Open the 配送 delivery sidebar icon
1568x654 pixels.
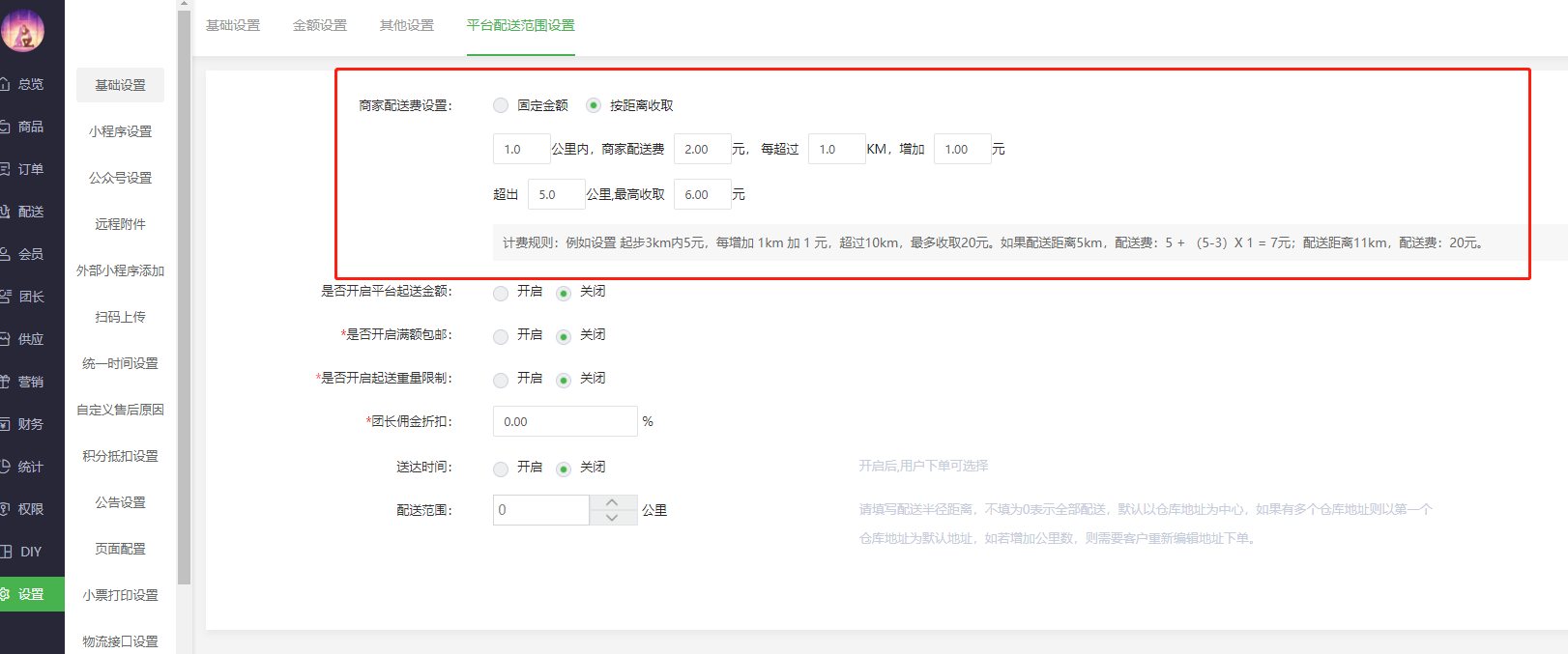tap(5, 212)
